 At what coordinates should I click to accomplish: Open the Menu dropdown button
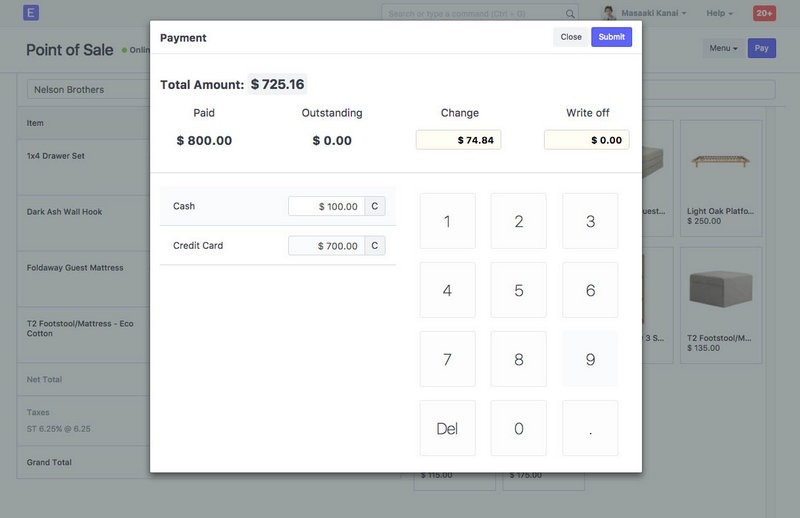723,48
